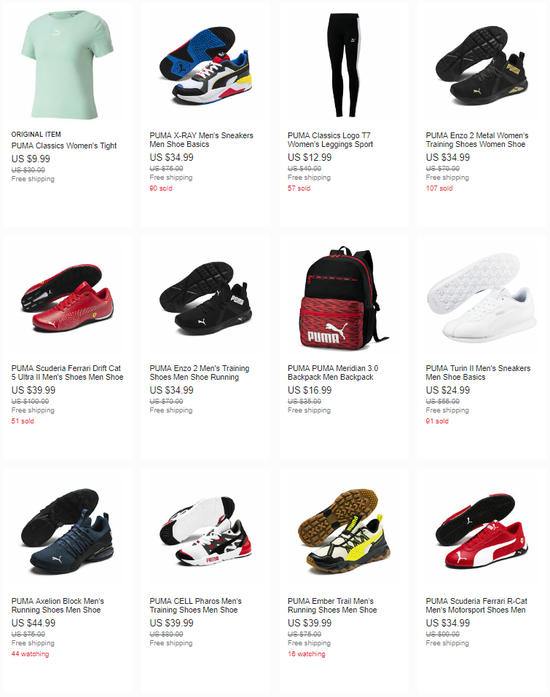Image resolution: width=550 pixels, height=697 pixels.
Task: Click the black Enzo 2 Men's training shoe image
Action: pyautogui.click(x=205, y=298)
